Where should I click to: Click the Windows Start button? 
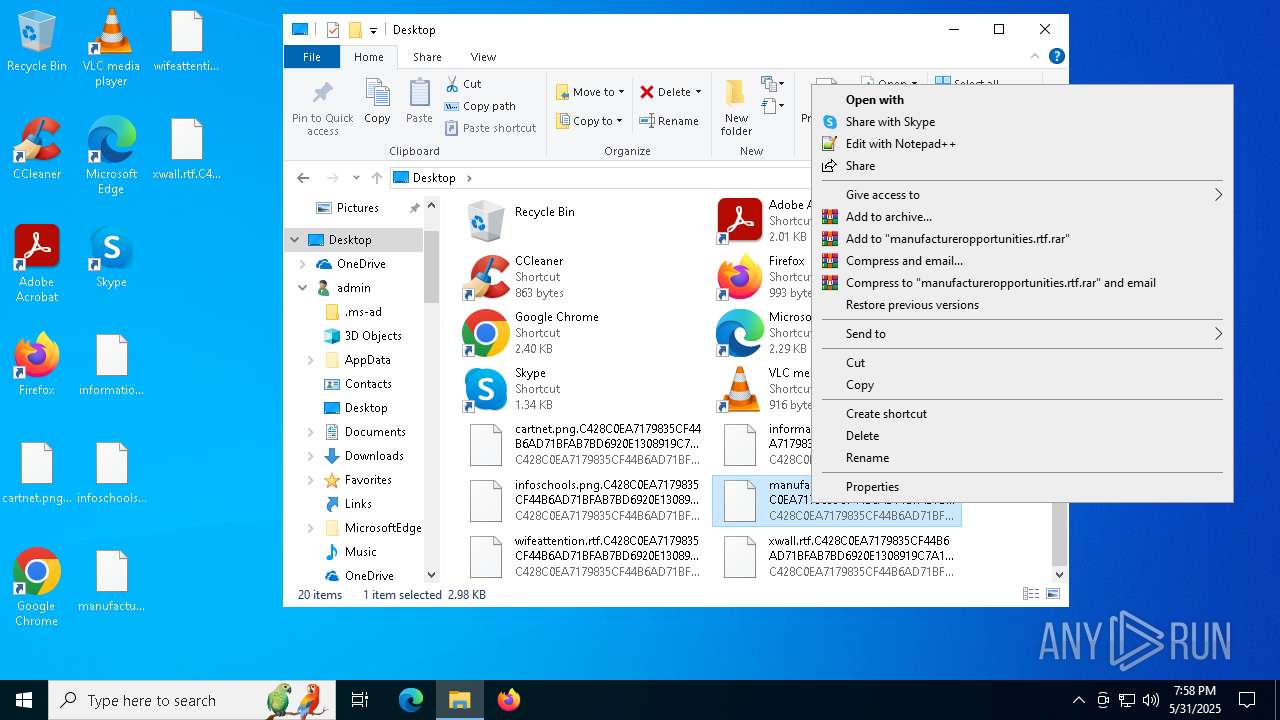click(24, 700)
